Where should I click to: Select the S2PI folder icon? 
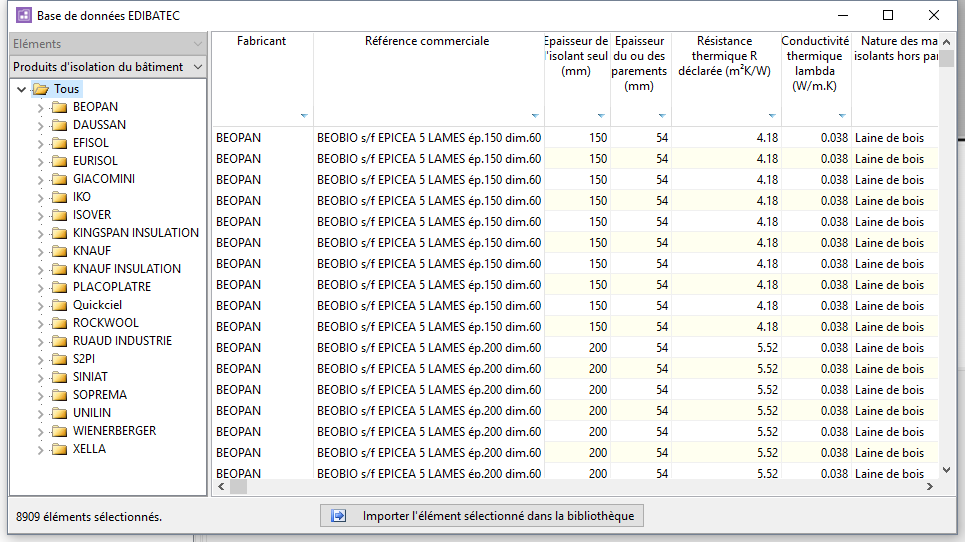60,359
